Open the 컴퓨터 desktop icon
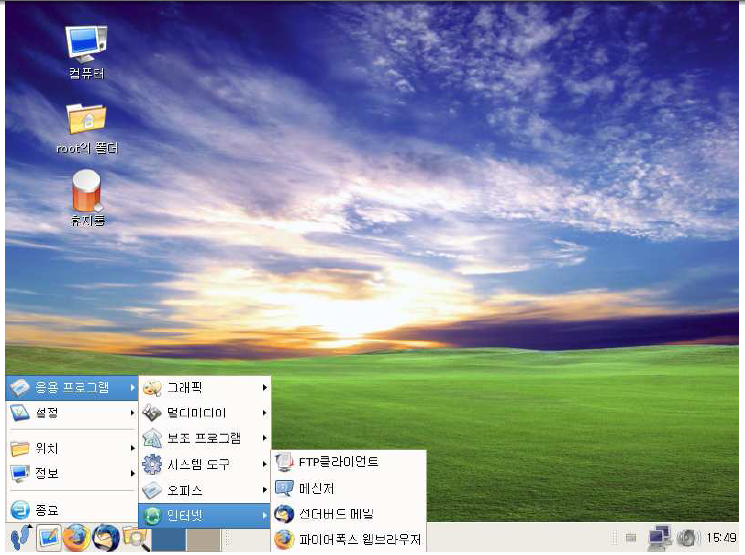 coord(86,52)
